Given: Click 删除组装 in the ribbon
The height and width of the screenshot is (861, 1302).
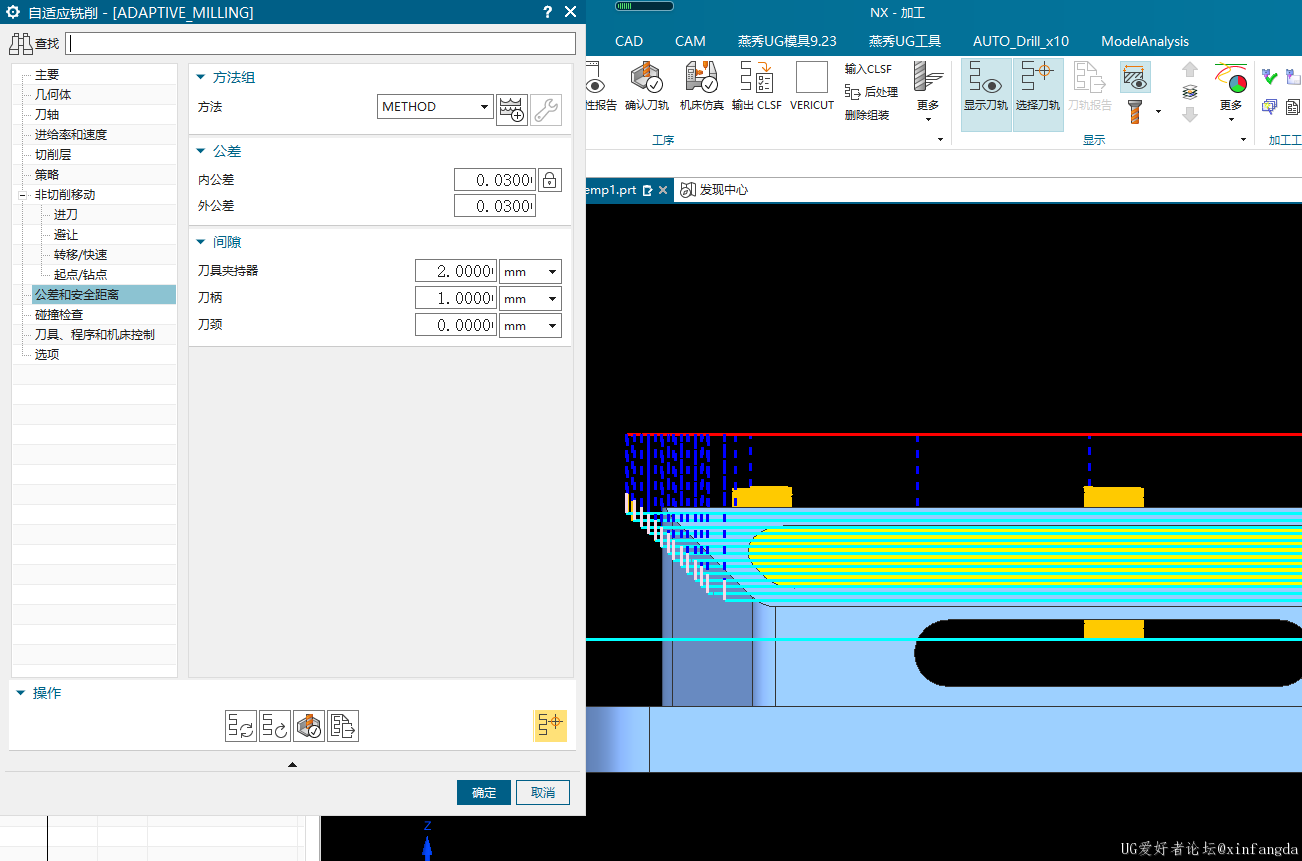Looking at the screenshot, I should click(867, 115).
